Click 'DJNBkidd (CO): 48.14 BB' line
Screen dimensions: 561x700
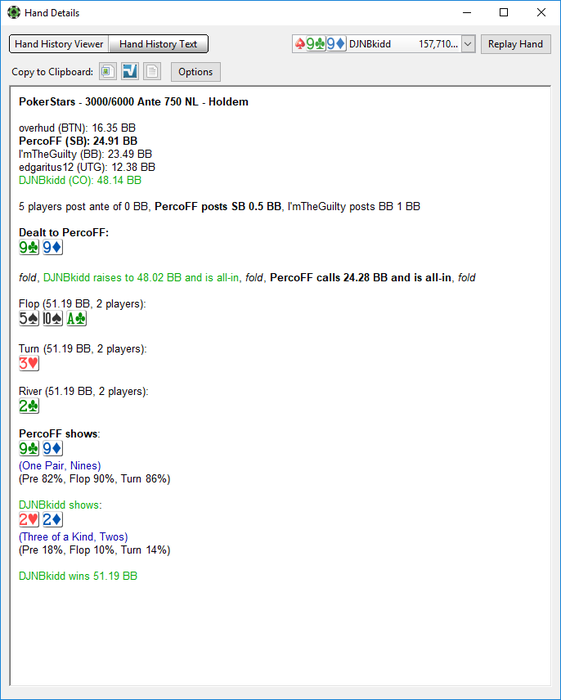click(x=80, y=180)
